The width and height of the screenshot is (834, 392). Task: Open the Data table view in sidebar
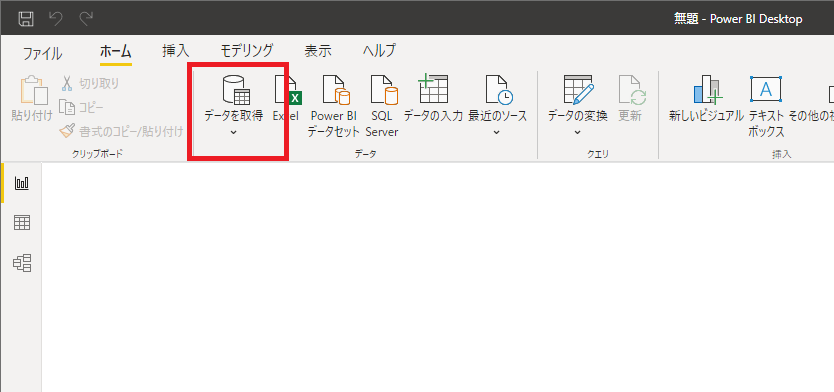pyautogui.click(x=22, y=223)
